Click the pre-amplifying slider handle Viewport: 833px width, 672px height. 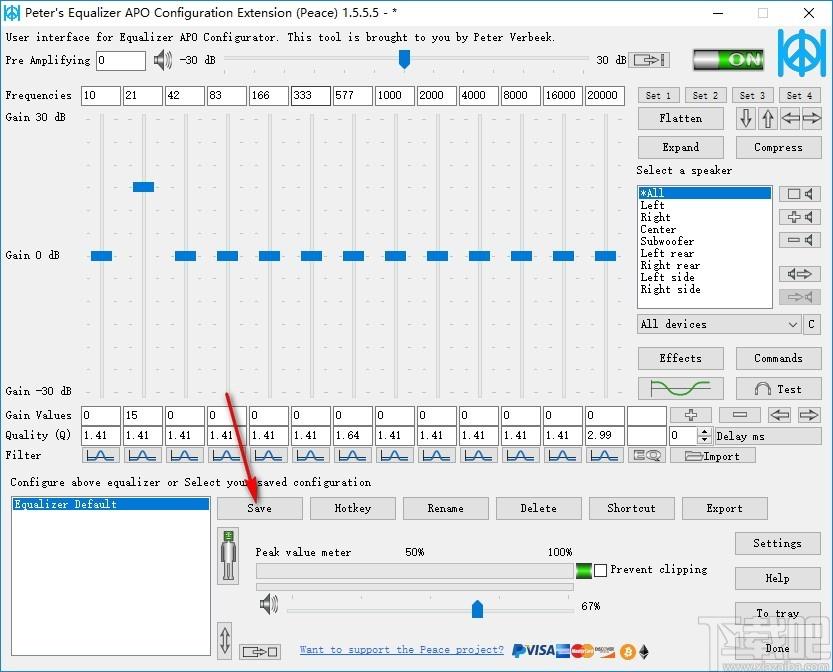[x=404, y=59]
